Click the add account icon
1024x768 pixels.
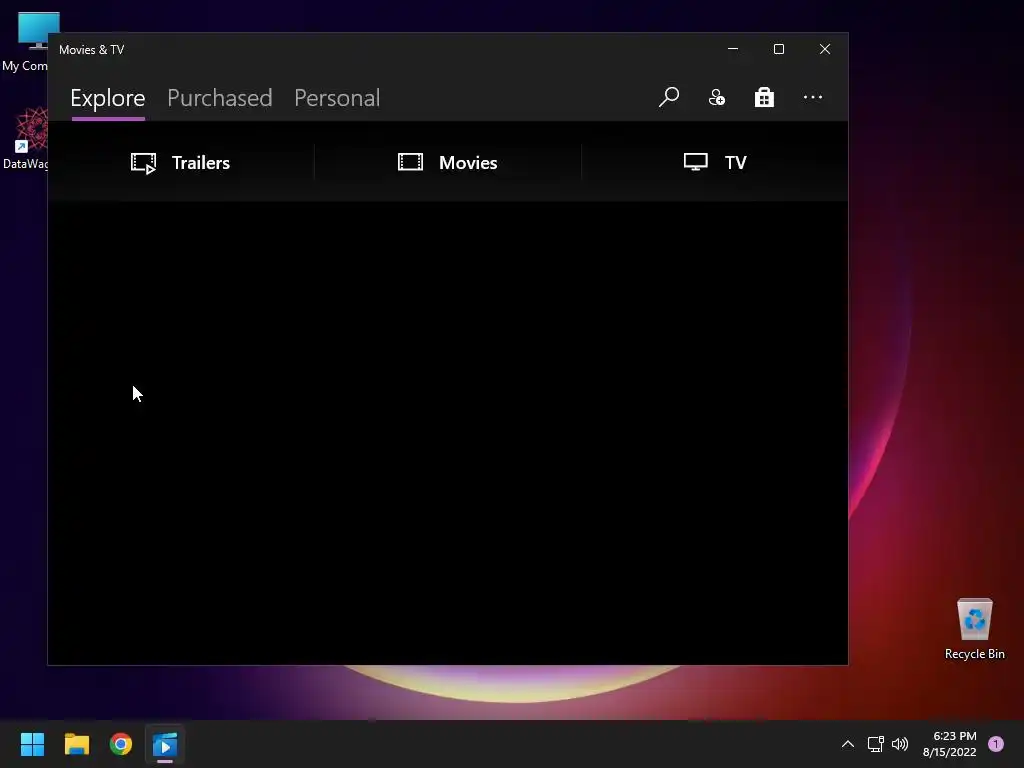pyautogui.click(x=716, y=97)
